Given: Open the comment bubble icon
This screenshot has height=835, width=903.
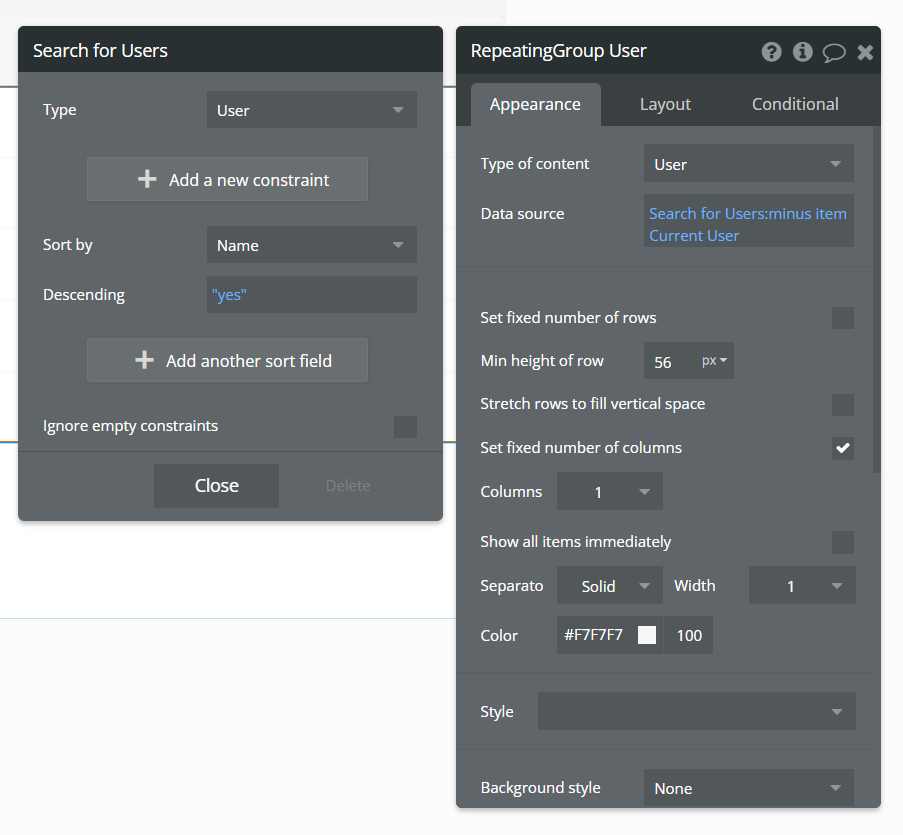Looking at the screenshot, I should [834, 52].
